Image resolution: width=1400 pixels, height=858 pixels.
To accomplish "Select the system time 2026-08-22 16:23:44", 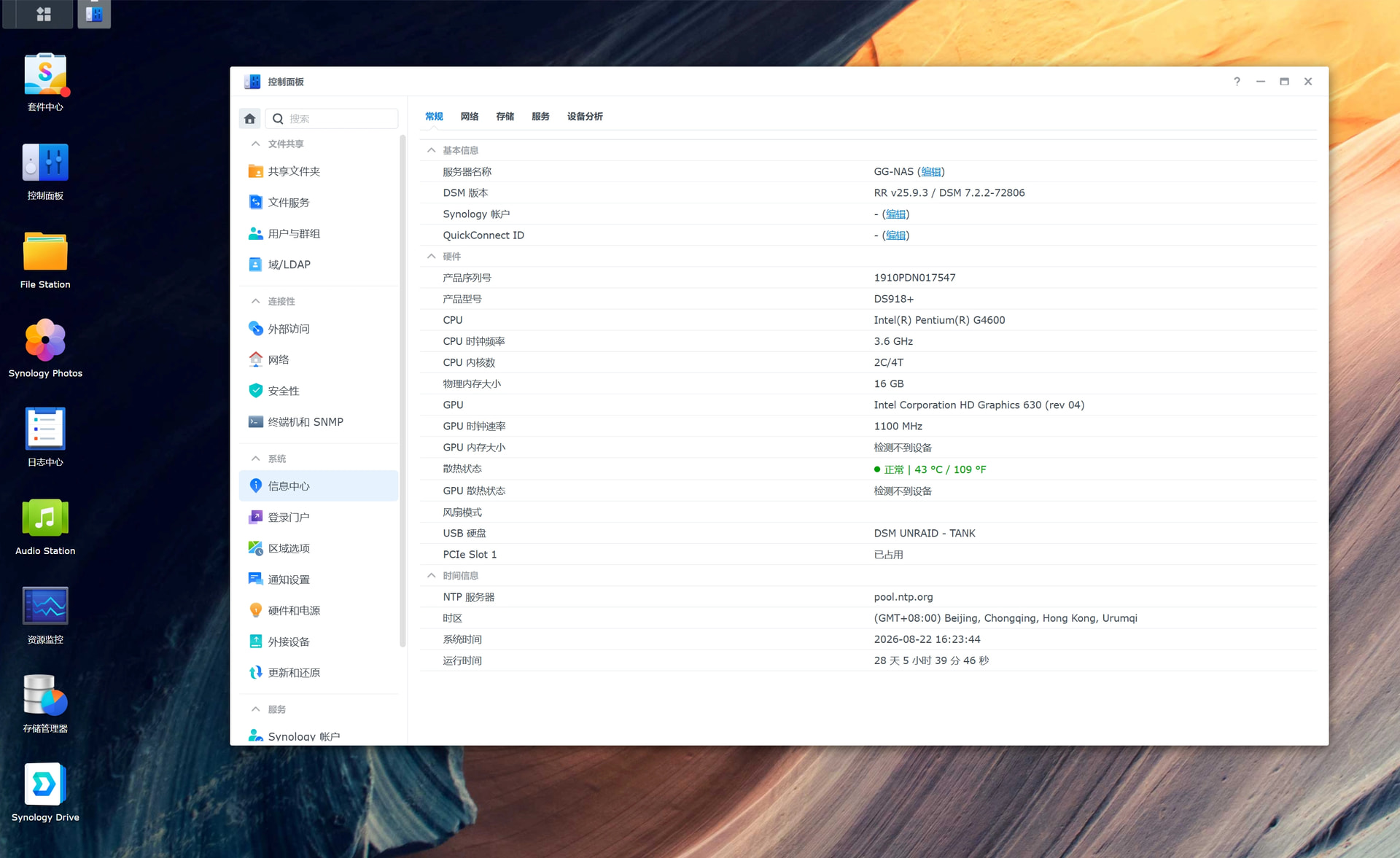I will click(927, 639).
